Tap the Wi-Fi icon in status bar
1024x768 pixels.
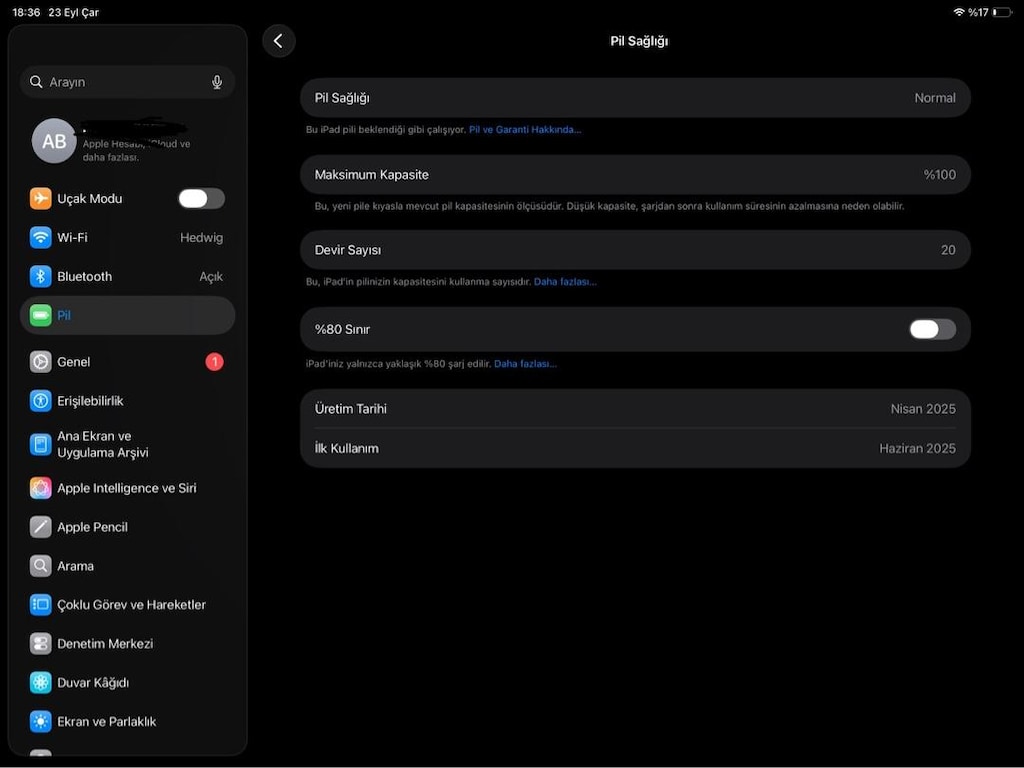click(x=959, y=12)
